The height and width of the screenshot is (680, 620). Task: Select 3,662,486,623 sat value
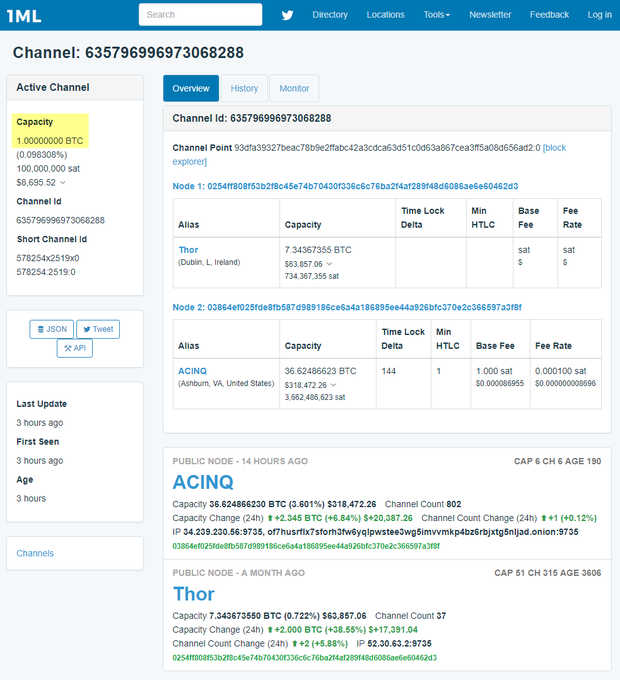(315, 397)
